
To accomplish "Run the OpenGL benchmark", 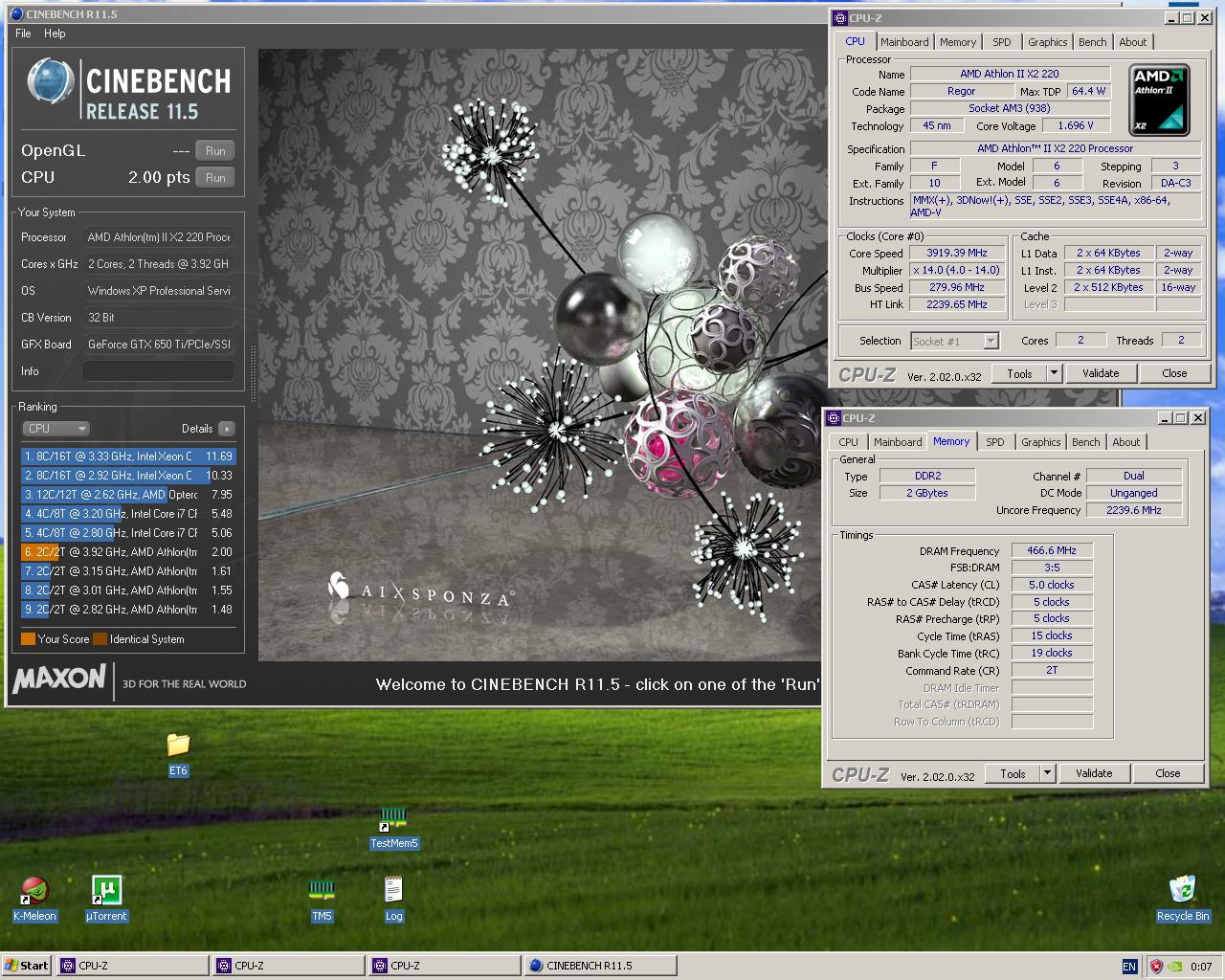I will 215,151.
